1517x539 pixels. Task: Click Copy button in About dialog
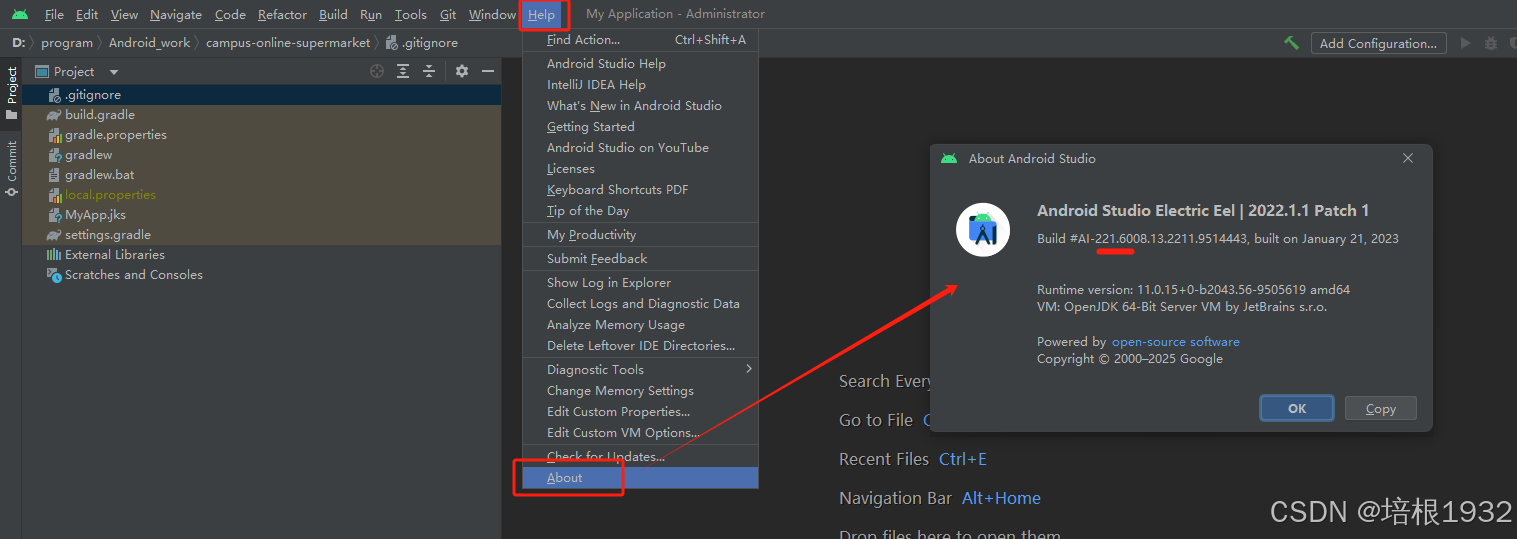pyautogui.click(x=1381, y=408)
